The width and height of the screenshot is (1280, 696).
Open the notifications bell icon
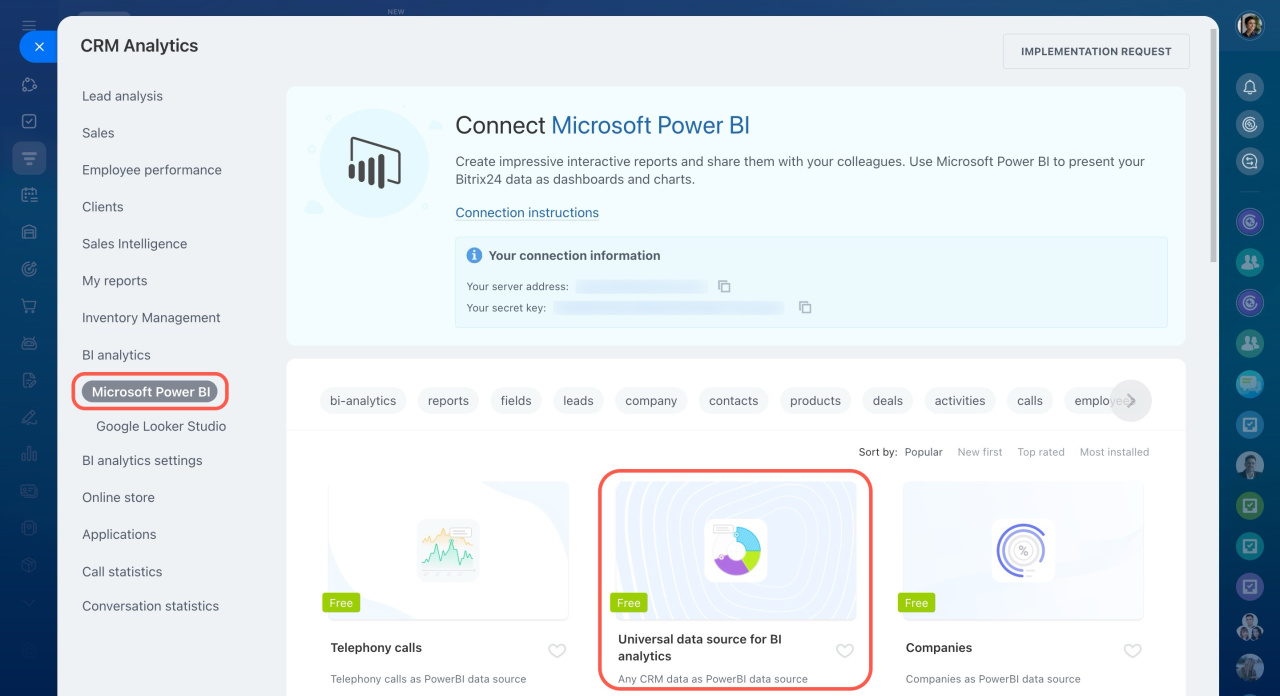pos(1249,88)
